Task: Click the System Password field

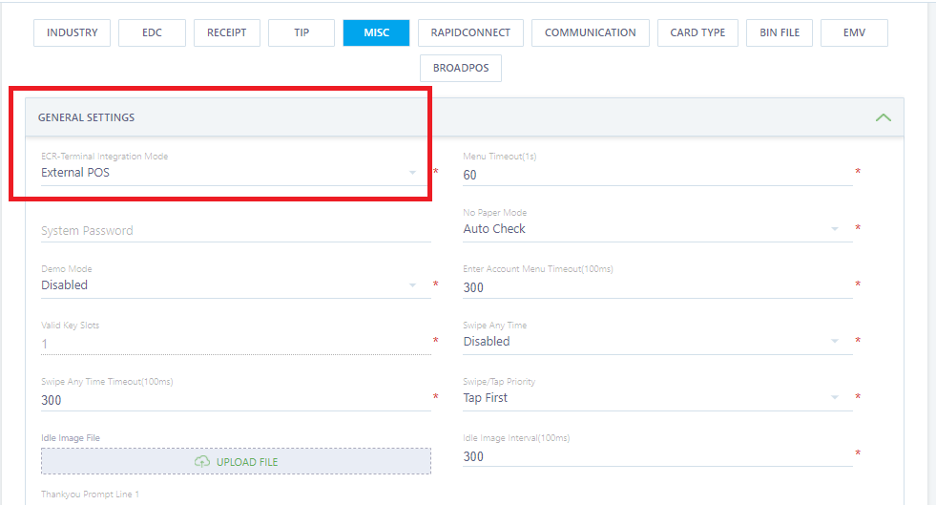Action: 235,230
